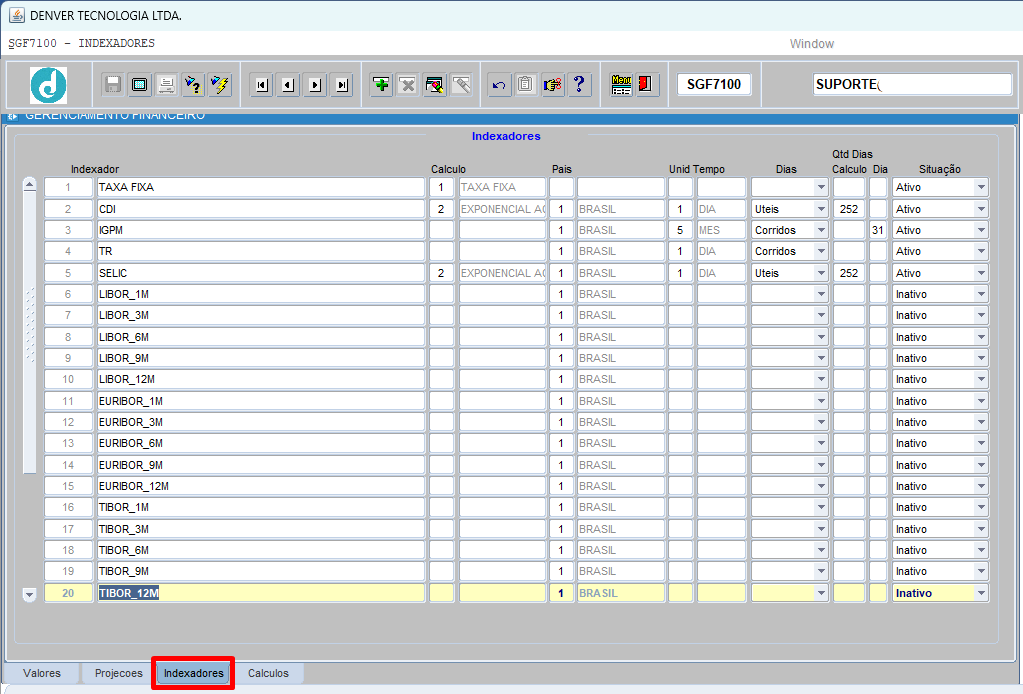Click the Undo arrow icon

click(499, 85)
